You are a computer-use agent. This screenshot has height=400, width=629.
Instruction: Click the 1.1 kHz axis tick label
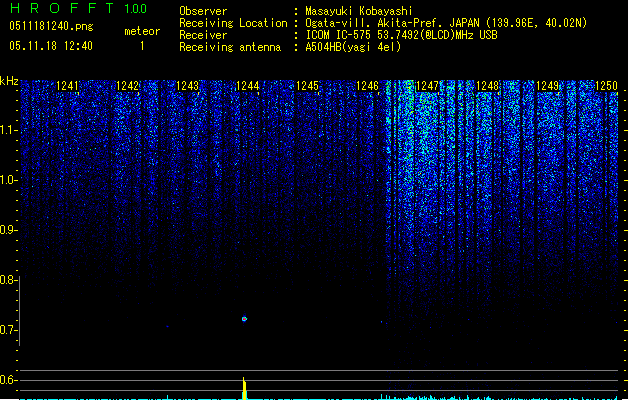8,130
